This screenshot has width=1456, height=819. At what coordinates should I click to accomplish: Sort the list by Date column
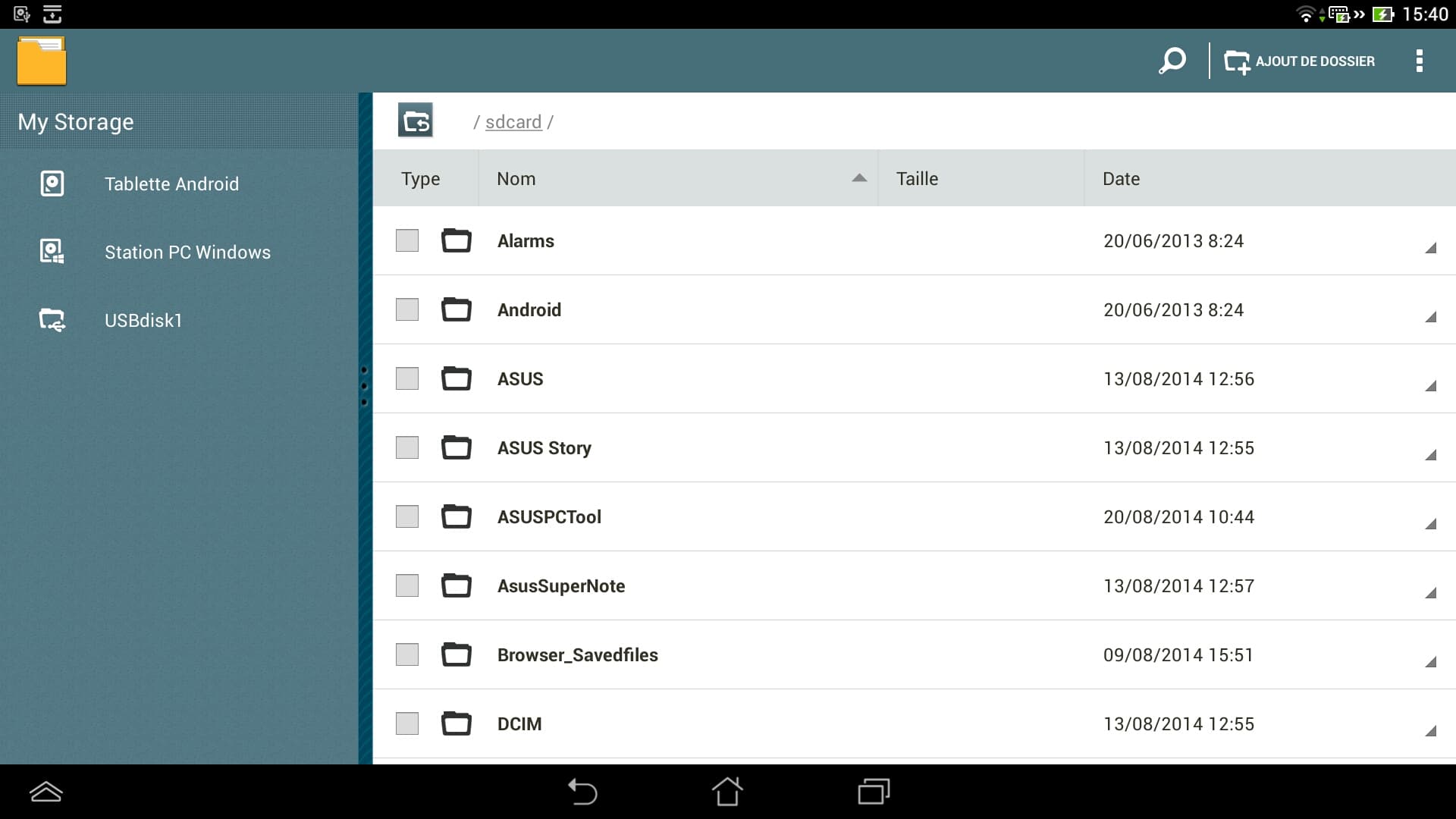point(1121,179)
